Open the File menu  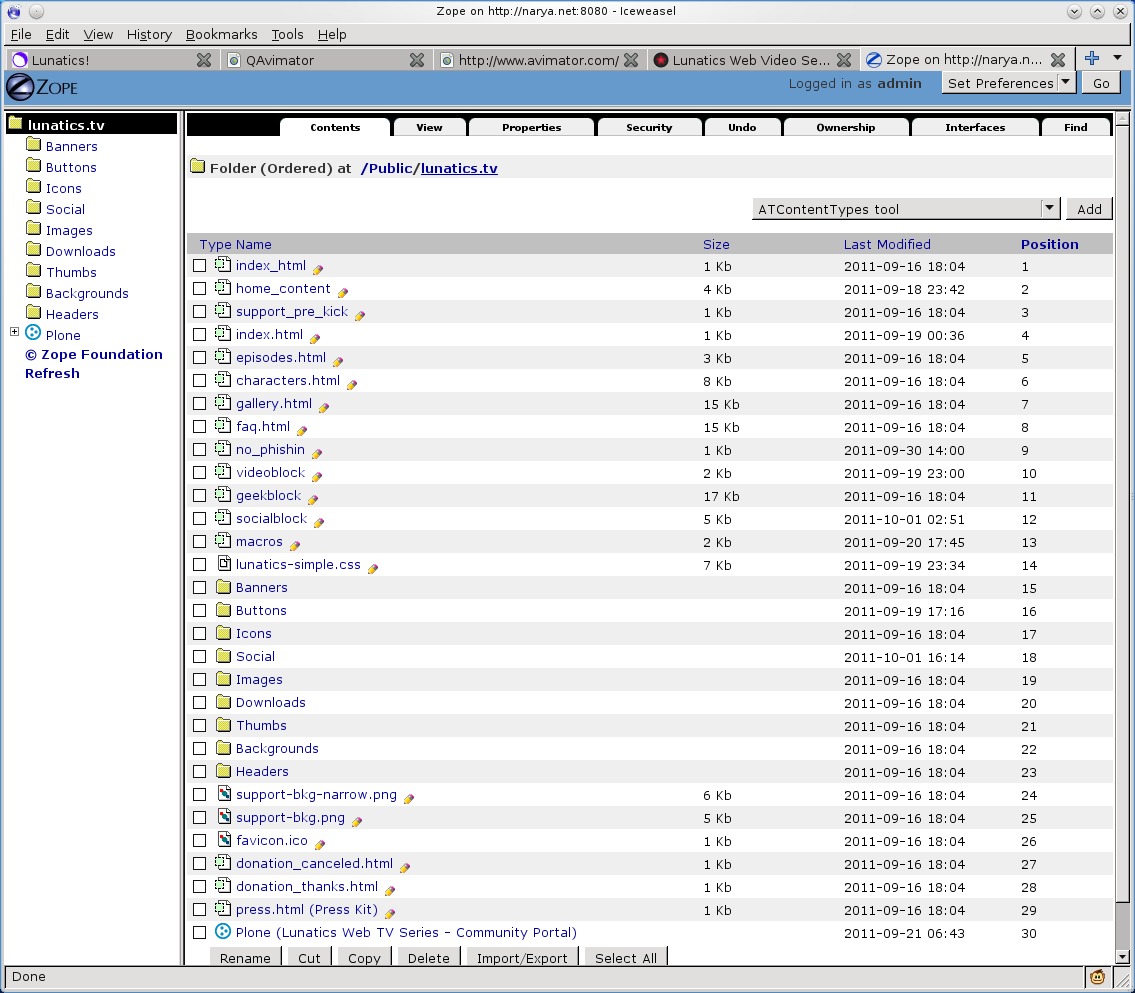click(21, 34)
